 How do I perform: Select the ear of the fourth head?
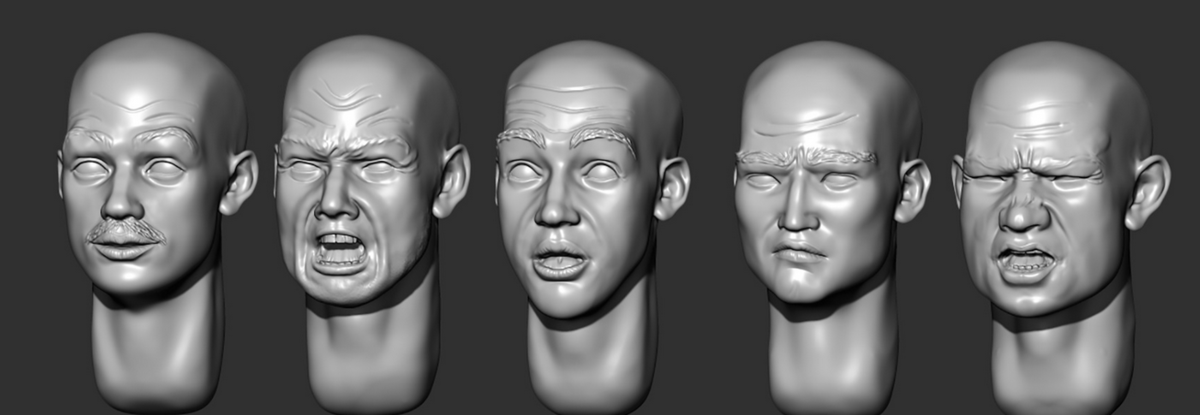click(912, 190)
